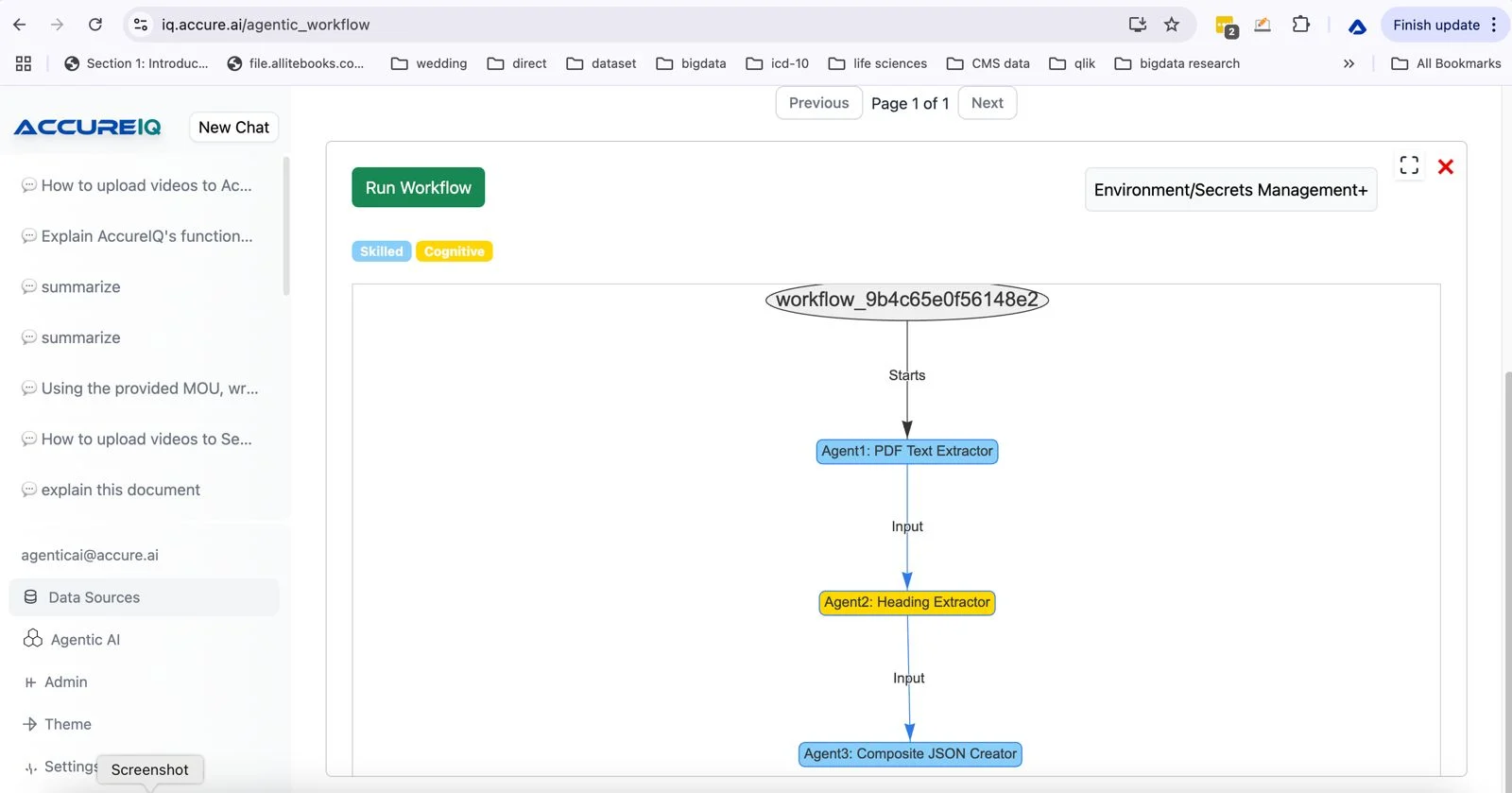The width and height of the screenshot is (1512, 793).
Task: Click the Agent3: Composite JSON Creator node
Action: pyautogui.click(x=909, y=754)
